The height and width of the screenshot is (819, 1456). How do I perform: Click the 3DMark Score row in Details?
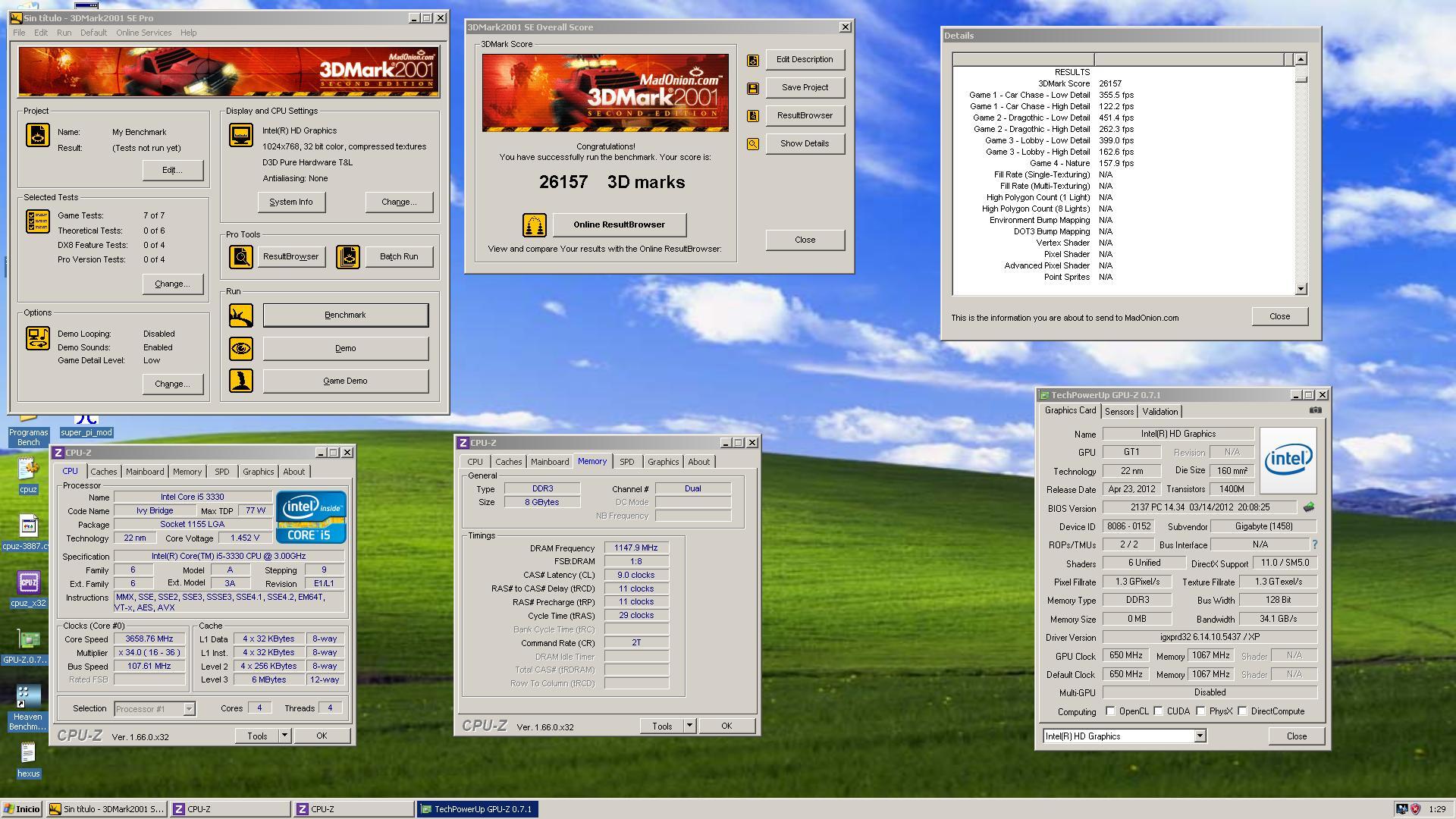click(1122, 84)
